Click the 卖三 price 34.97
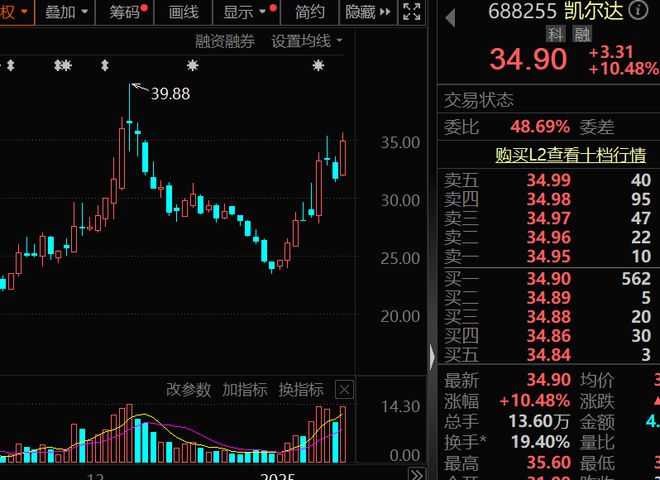The image size is (660, 480). (x=548, y=218)
